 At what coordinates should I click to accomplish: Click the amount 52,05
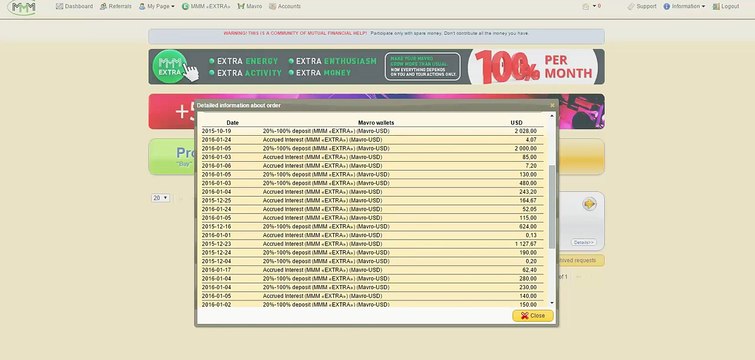coord(529,209)
